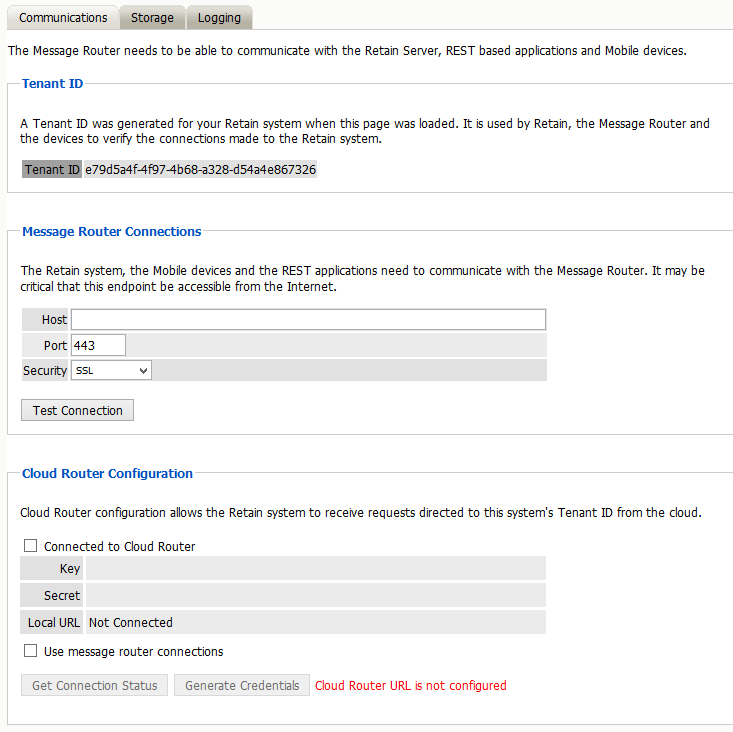Viewport: 733px width, 732px height.
Task: Click the Cloud Router Configuration section heading
Action: 107,474
